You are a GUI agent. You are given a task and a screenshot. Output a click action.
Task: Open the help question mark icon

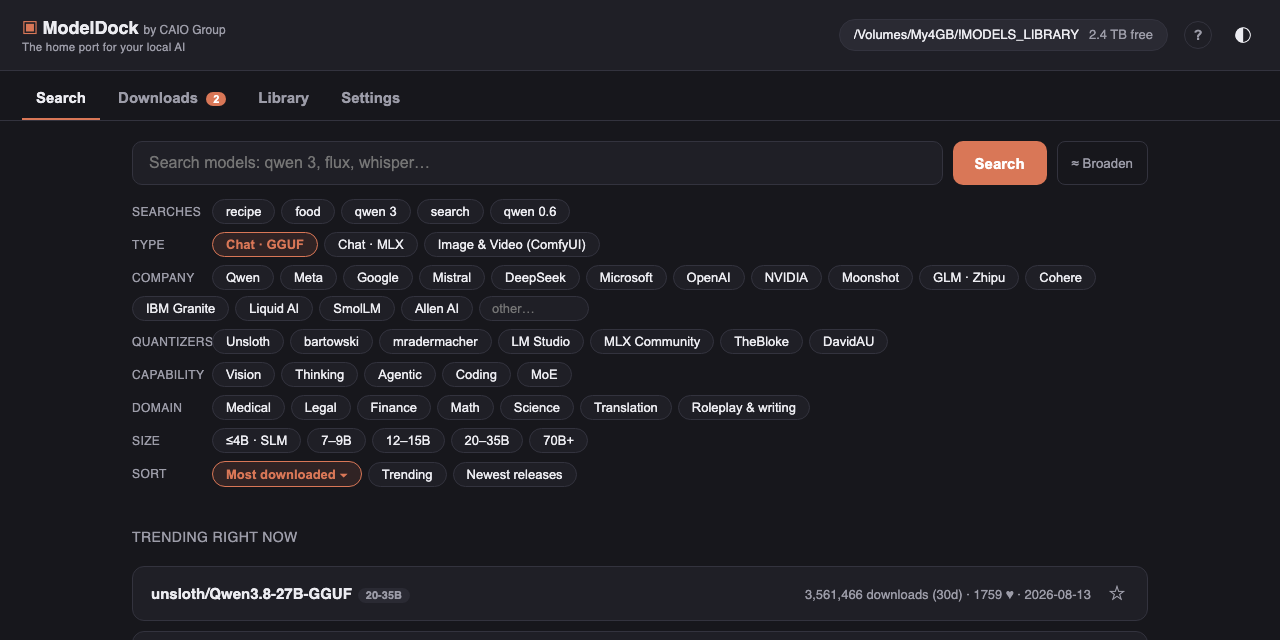click(1198, 35)
